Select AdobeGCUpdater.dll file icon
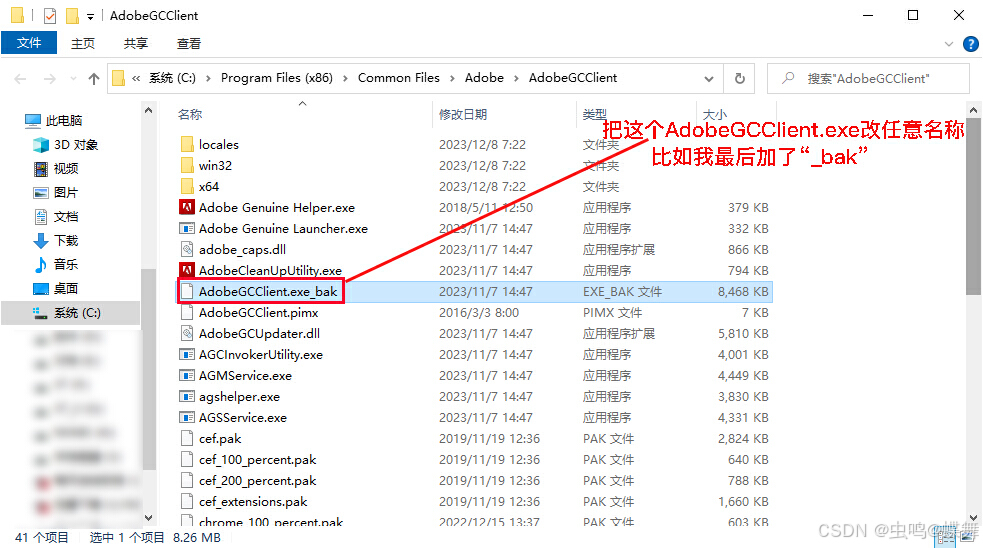 pyautogui.click(x=187, y=334)
